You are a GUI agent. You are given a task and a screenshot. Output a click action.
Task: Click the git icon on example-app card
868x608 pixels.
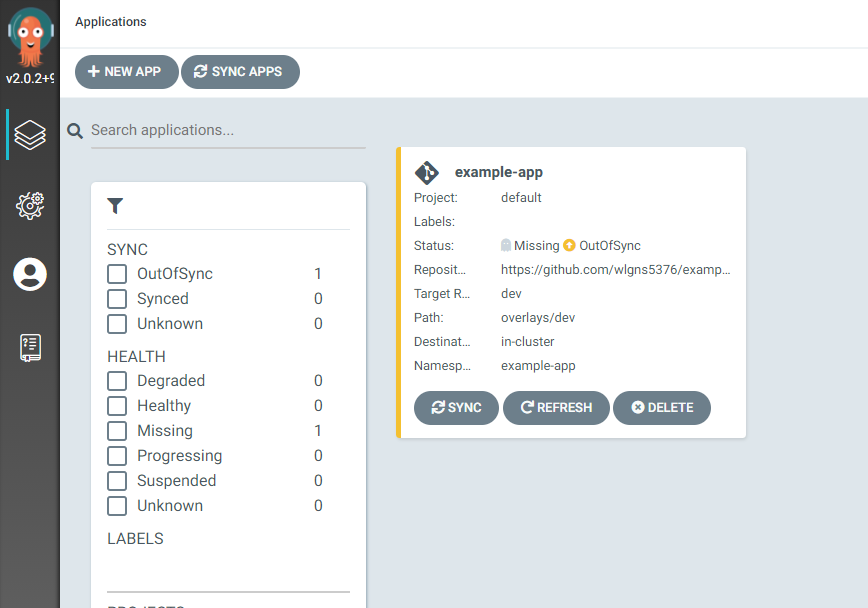coord(427,172)
